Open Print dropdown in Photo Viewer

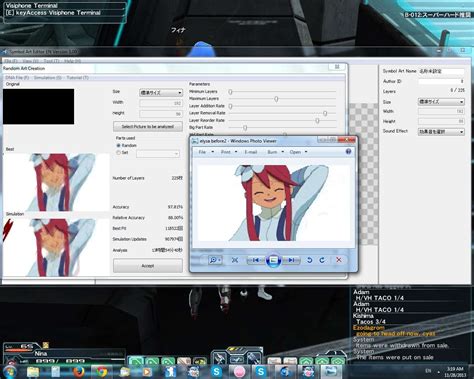tap(229, 152)
